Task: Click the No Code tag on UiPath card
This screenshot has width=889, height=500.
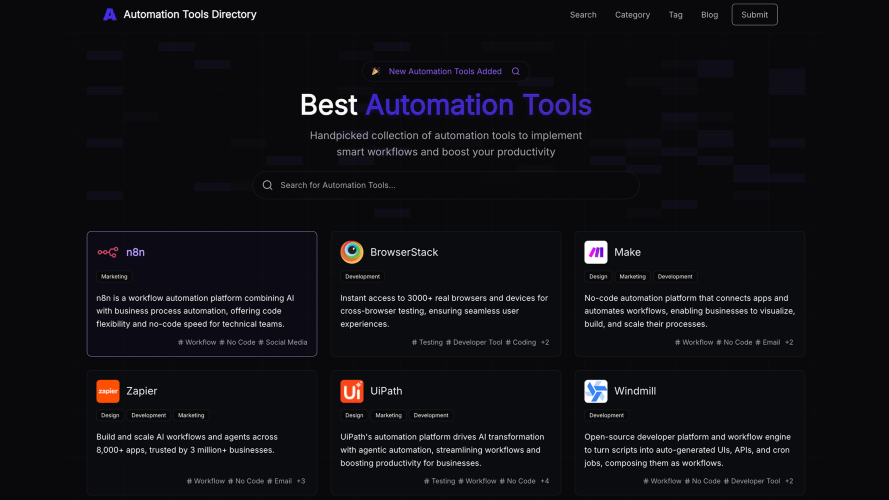Action: 518,481
